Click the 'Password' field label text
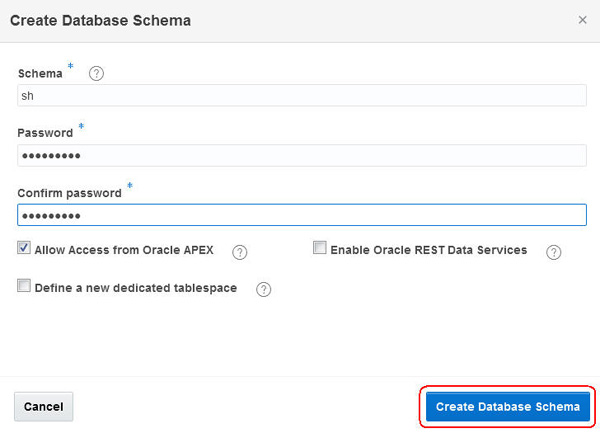The width and height of the screenshot is (600, 433). click(45, 132)
